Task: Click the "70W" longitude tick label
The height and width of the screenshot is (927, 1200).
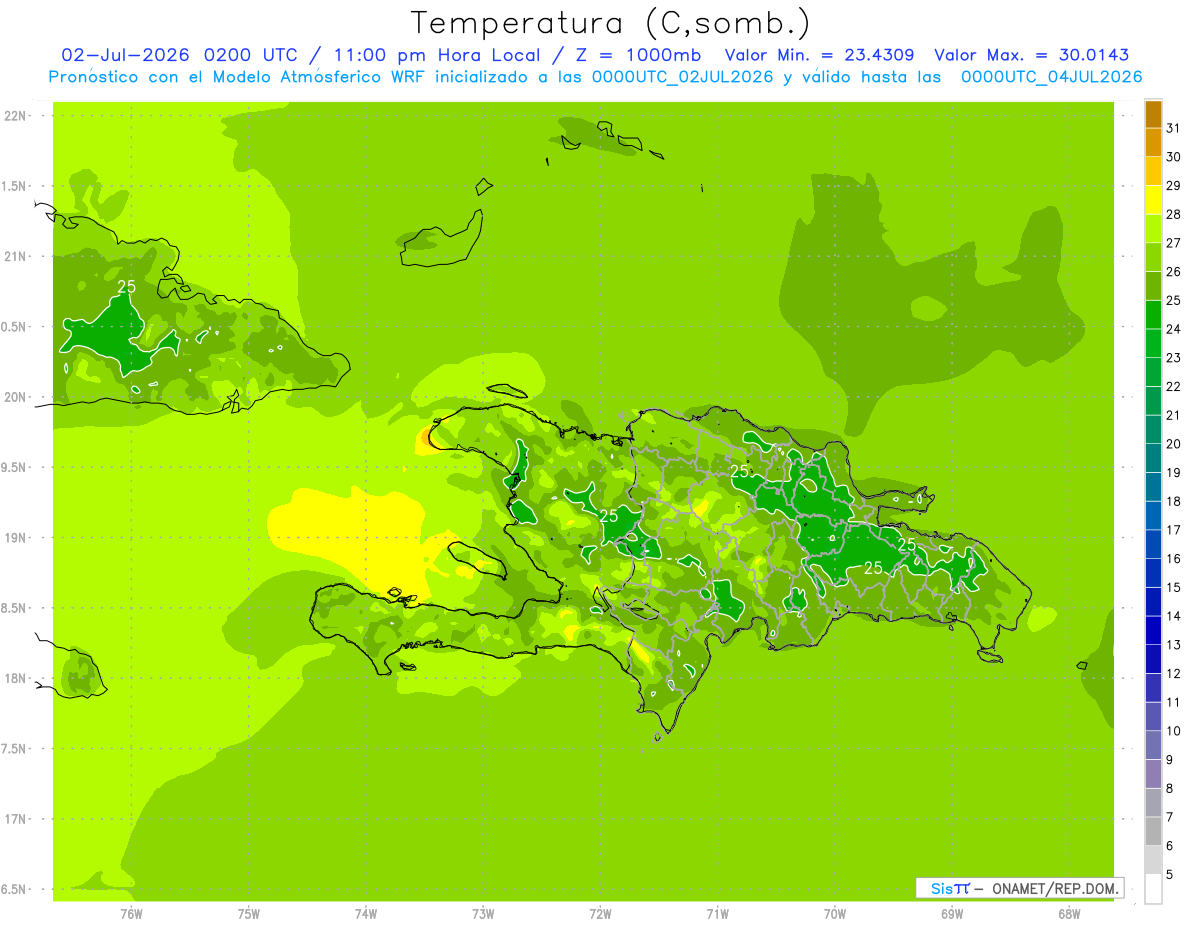Action: click(x=835, y=914)
